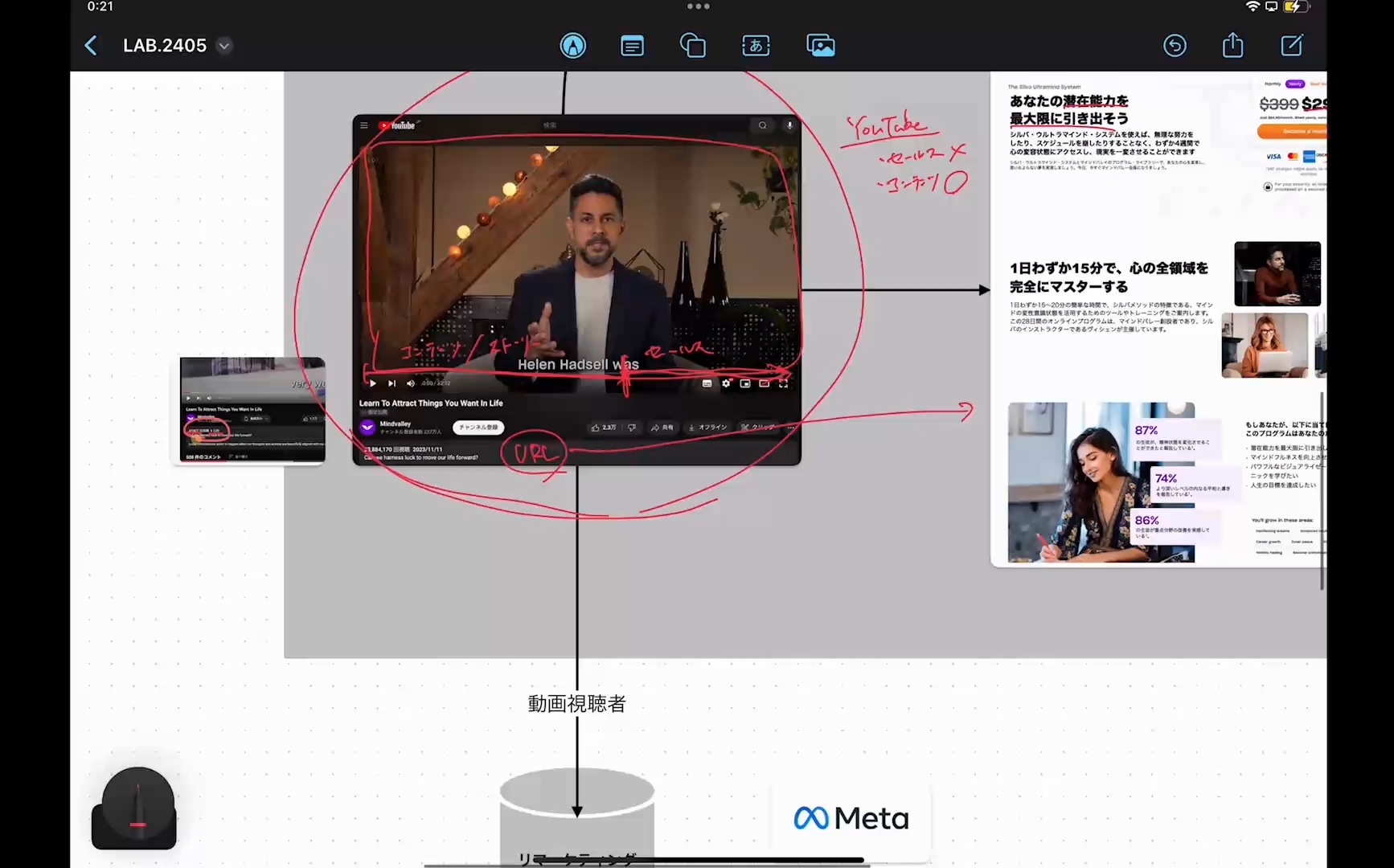Add a text box with the あ icon
Screen dimensions: 1394x868
[756, 46]
